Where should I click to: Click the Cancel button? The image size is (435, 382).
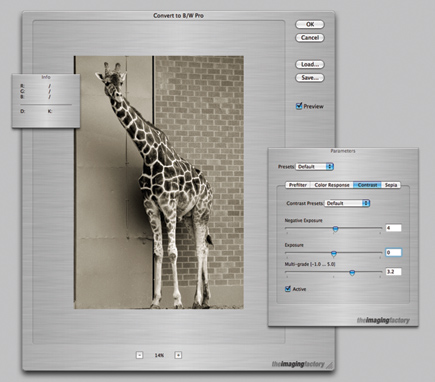[310, 38]
